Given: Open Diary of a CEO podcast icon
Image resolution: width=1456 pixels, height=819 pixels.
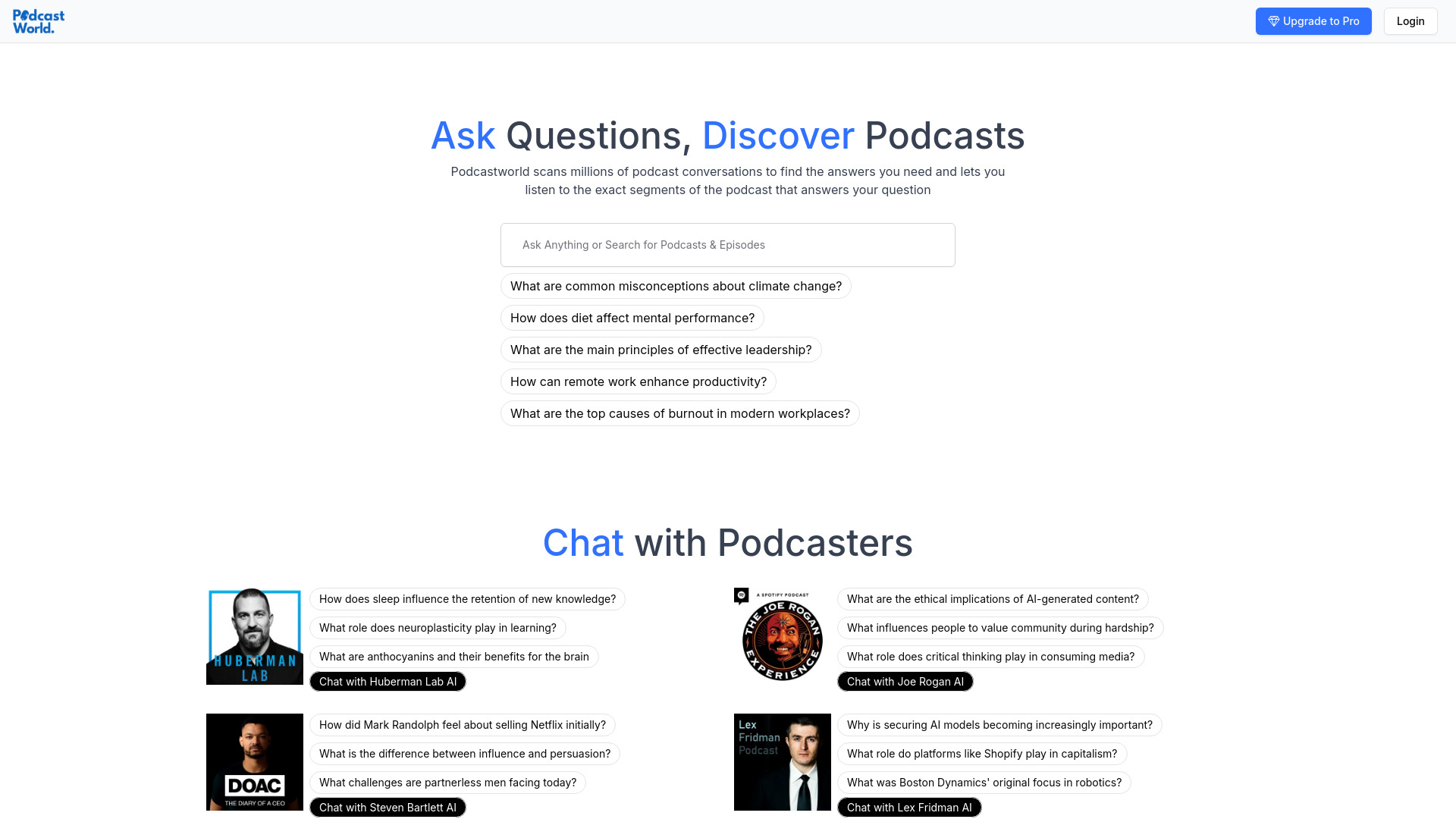Looking at the screenshot, I should click(x=254, y=761).
